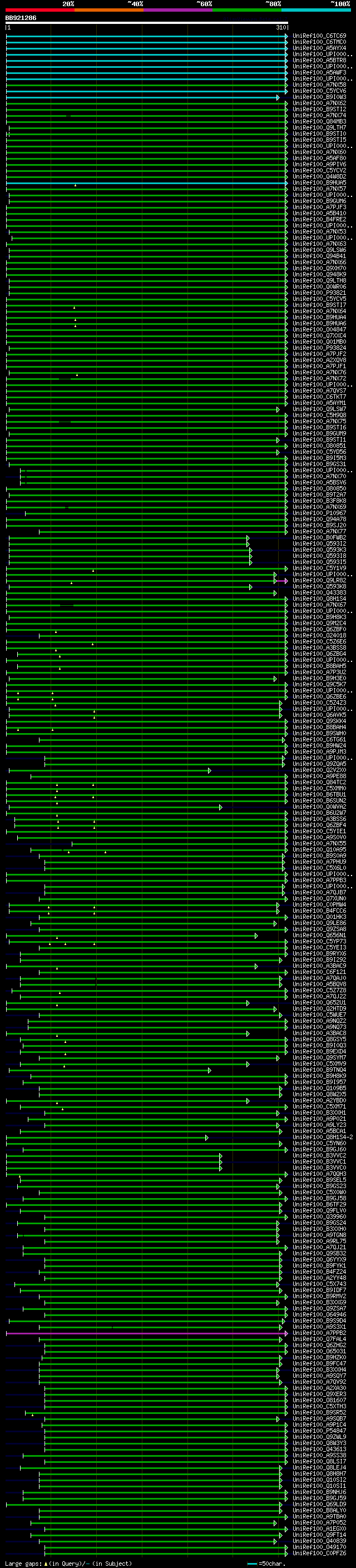Select label UniRef100_A5AF80

(319, 159)
